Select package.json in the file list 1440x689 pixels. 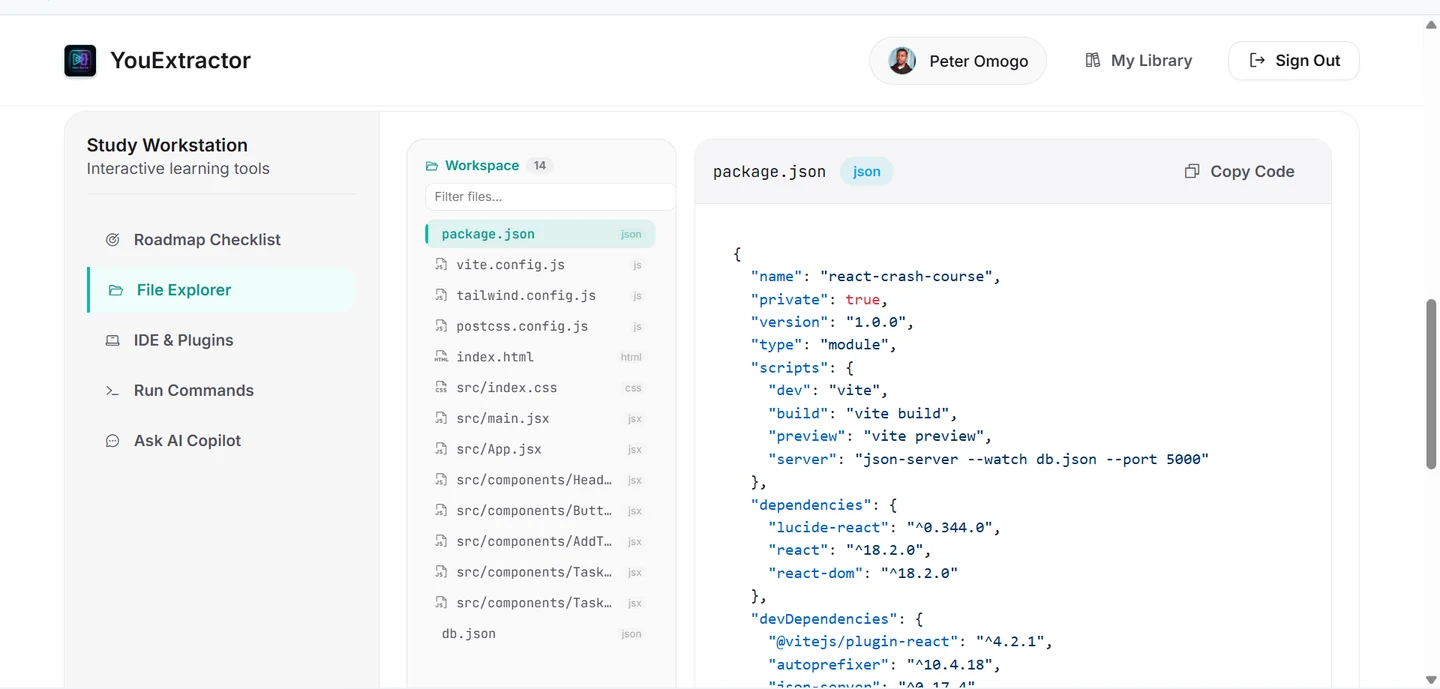pos(540,234)
